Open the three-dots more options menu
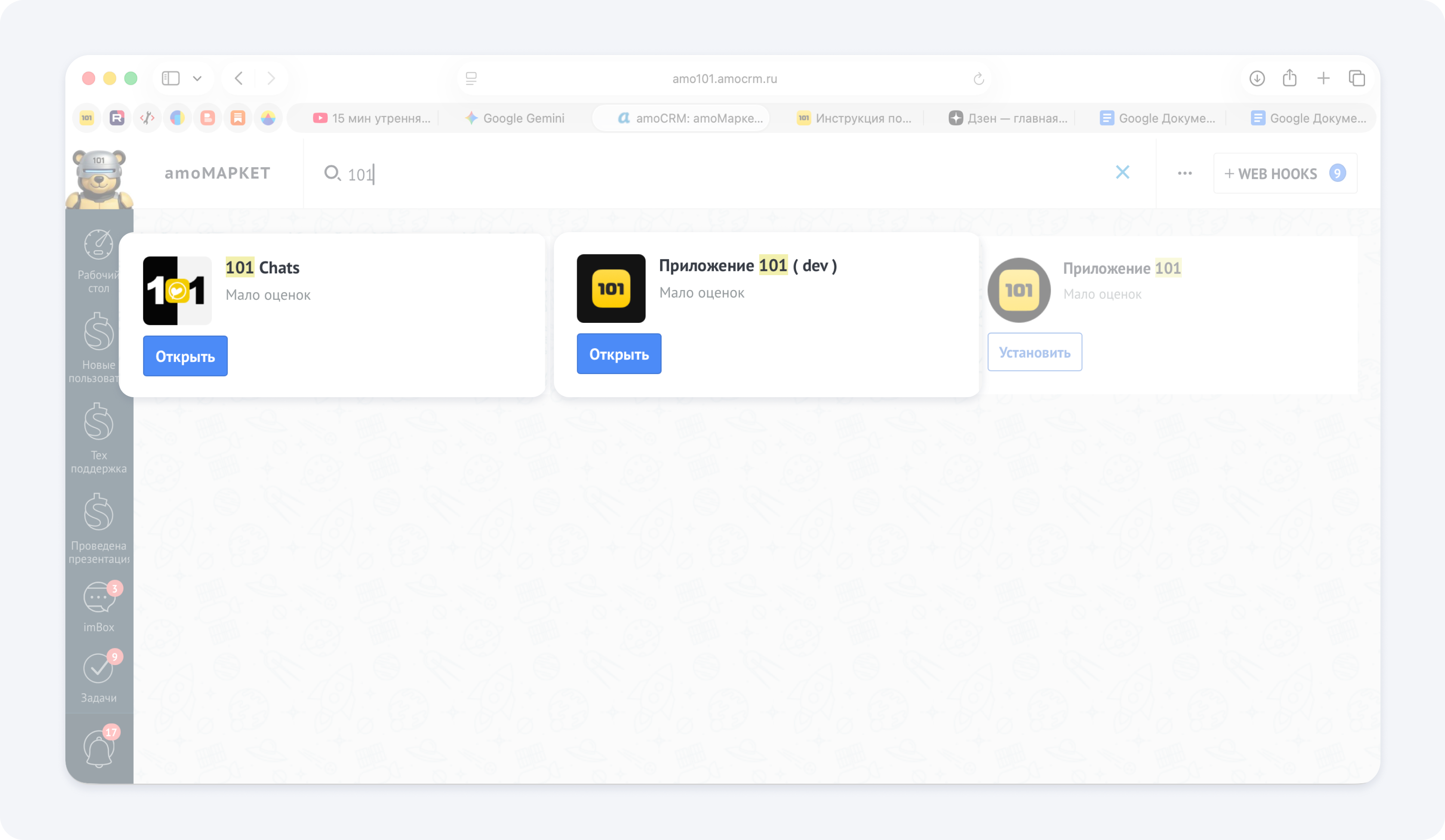This screenshot has height=840, width=1445. [x=1185, y=173]
